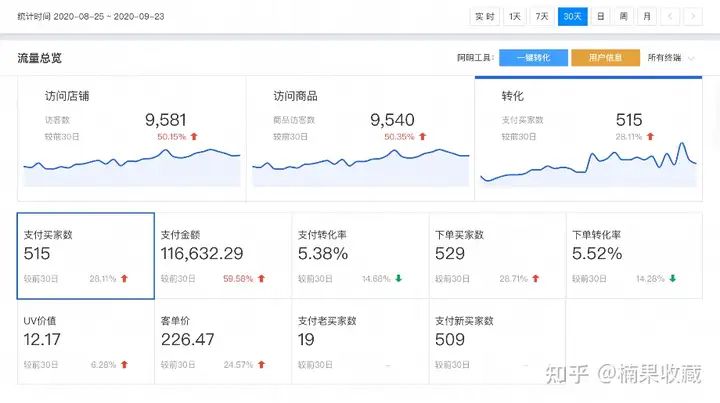Click the red up arrow in 下单买家数
Viewport: 720px width, 403px height.
tap(535, 278)
